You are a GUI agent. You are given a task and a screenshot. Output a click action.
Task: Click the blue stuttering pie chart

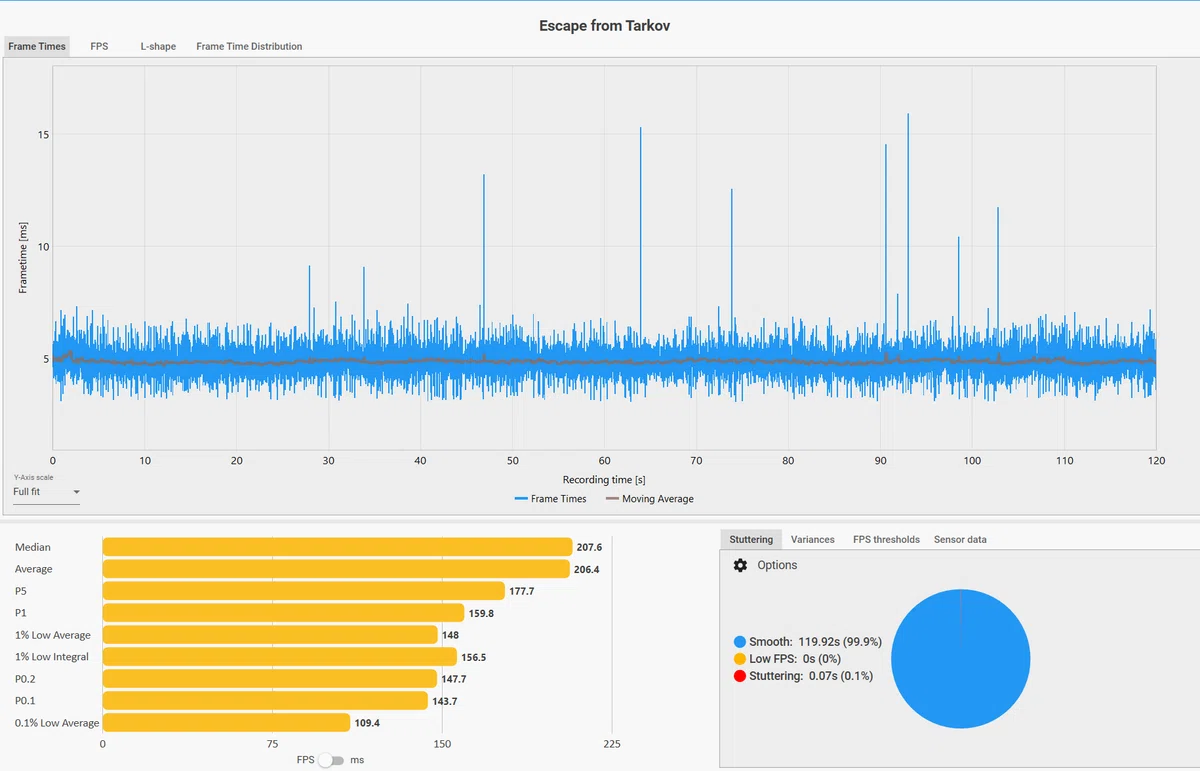[960, 658]
